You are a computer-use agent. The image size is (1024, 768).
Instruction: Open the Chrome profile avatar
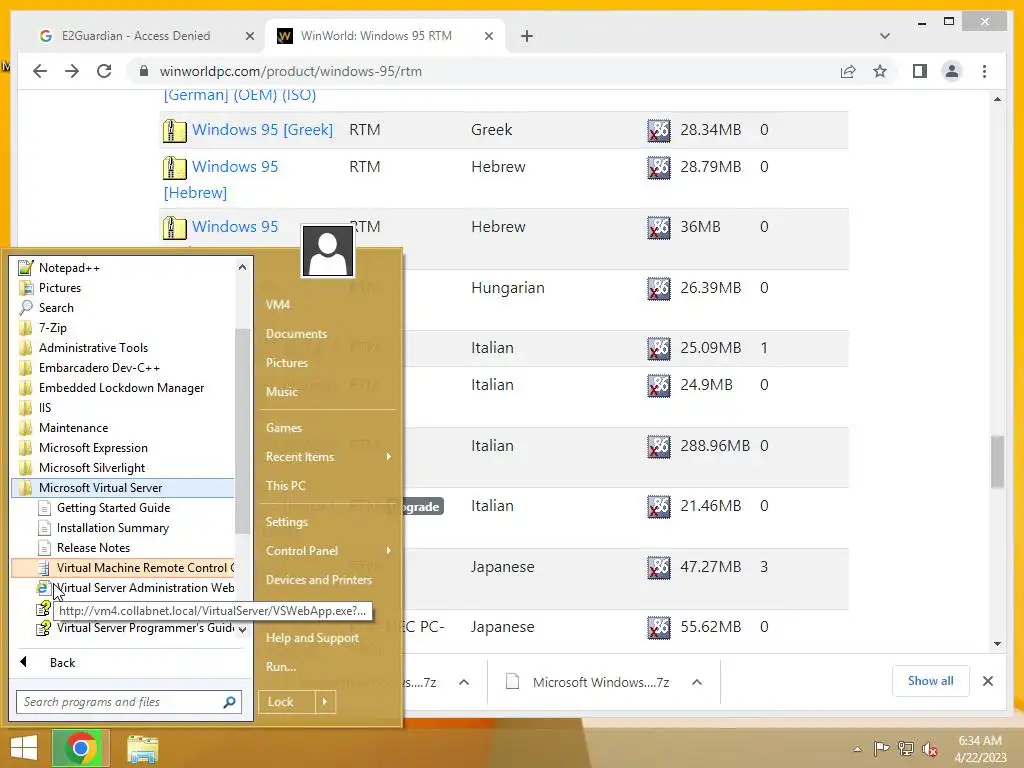952,71
